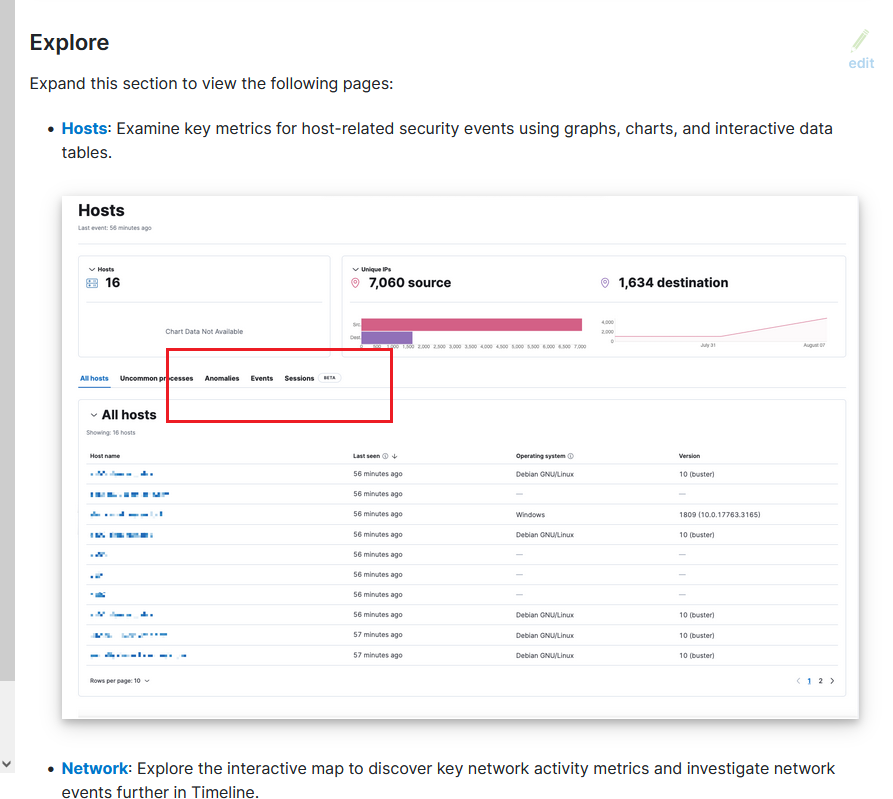The width and height of the screenshot is (893, 799).
Task: Switch to the Anomalies tab
Action: (222, 378)
